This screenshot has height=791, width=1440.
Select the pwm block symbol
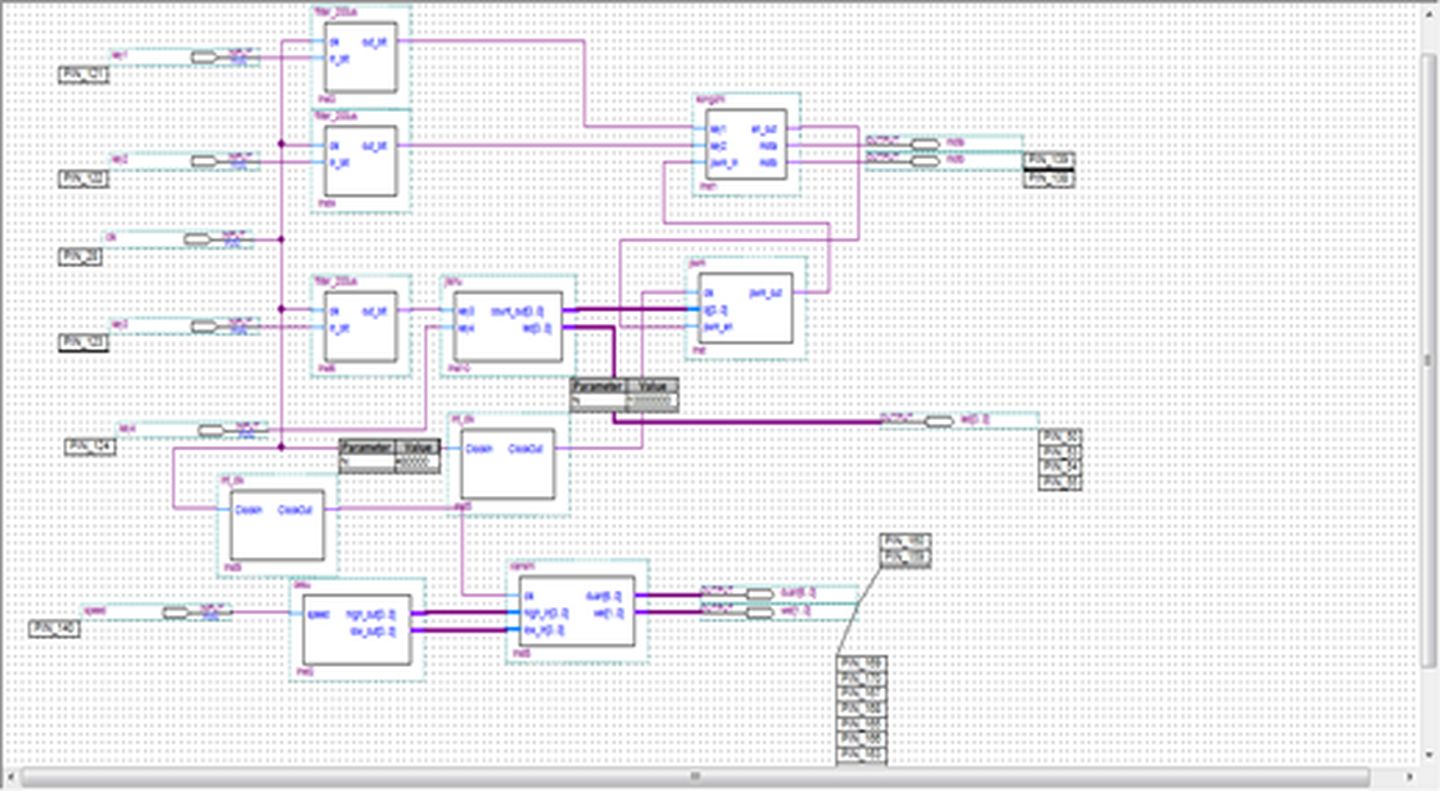745,308
